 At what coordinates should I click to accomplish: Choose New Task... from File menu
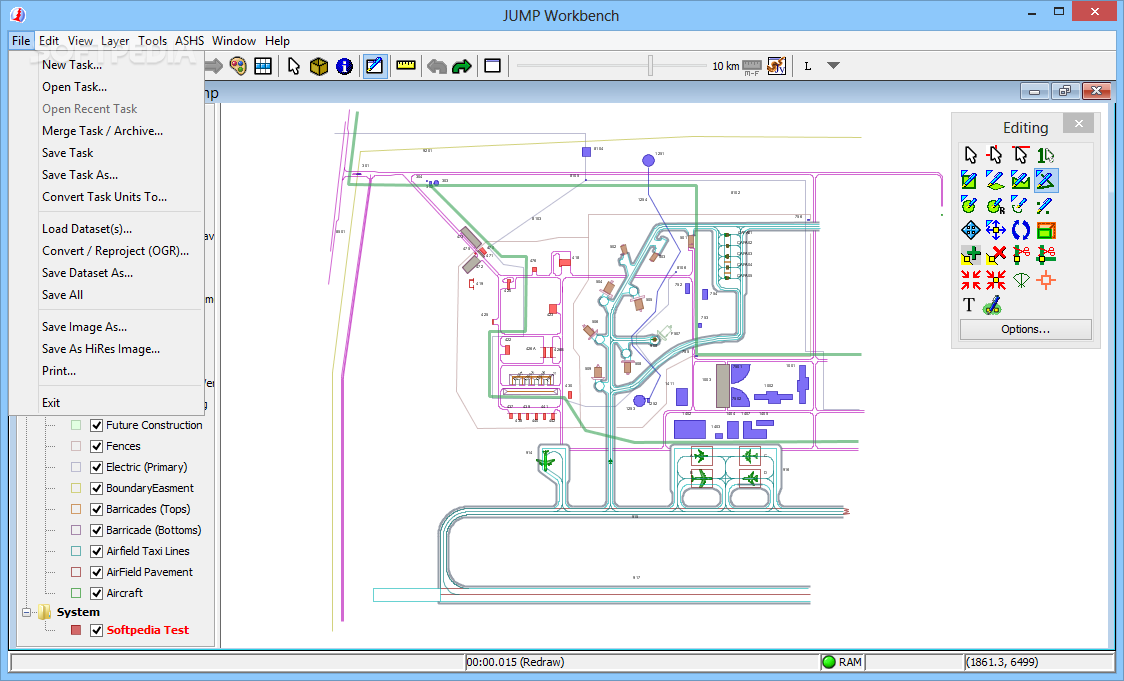click(x=72, y=65)
